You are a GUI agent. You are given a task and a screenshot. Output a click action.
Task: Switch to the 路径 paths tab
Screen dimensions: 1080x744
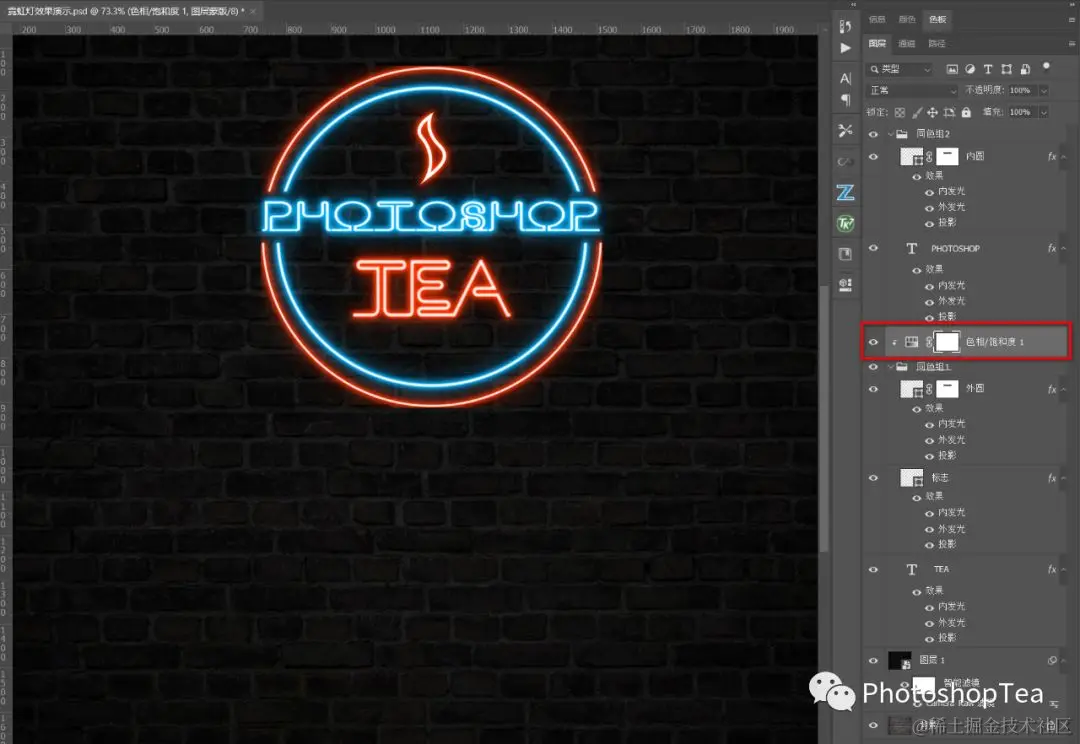click(x=937, y=43)
